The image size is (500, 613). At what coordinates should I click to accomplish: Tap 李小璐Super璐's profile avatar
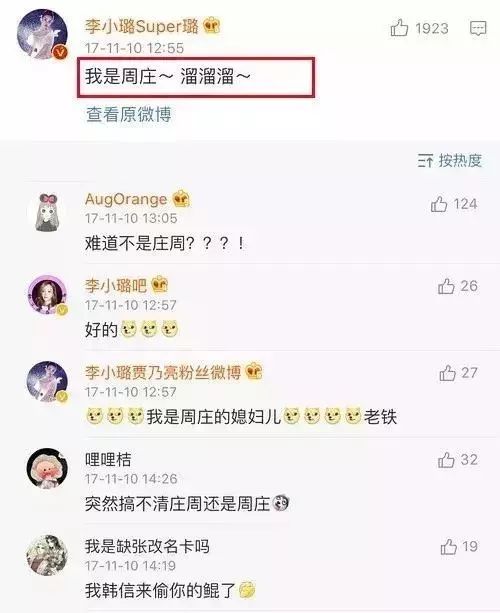tap(42, 34)
